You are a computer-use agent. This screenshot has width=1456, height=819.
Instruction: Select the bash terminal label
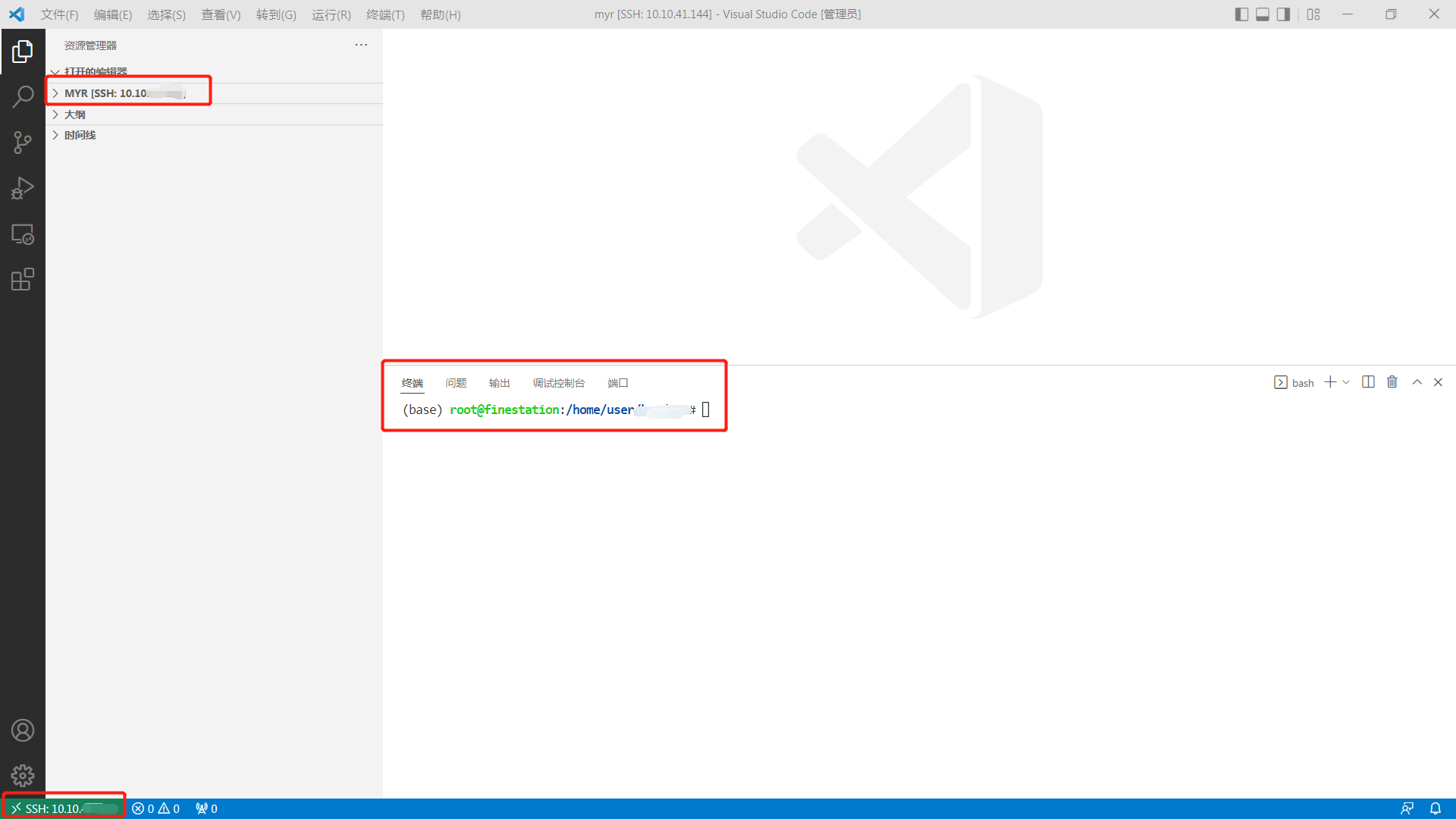coord(1294,383)
